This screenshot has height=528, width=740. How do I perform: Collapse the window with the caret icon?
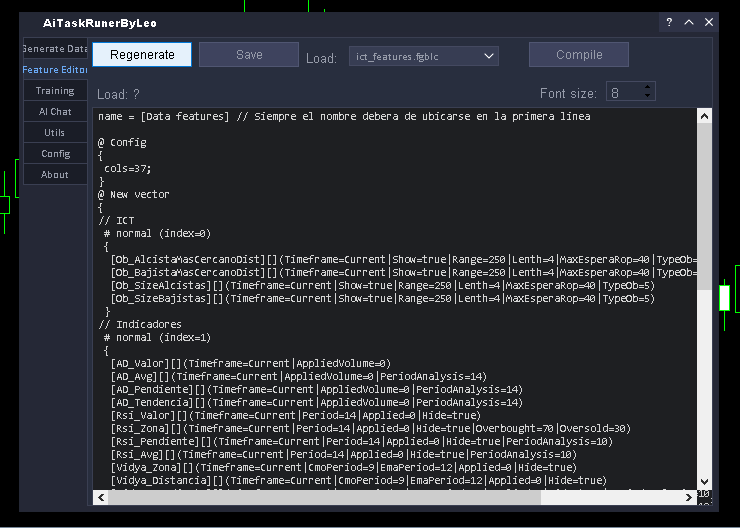[689, 22]
